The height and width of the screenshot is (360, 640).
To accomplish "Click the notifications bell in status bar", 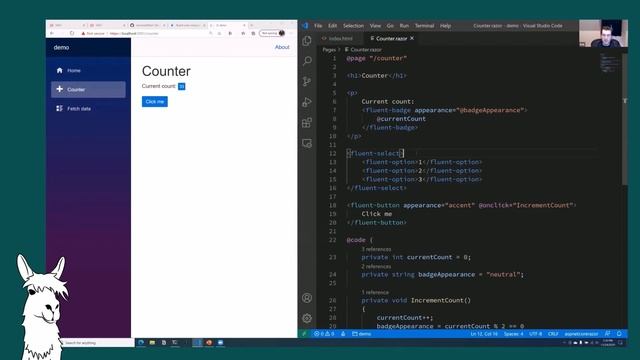I will click(x=619, y=334).
